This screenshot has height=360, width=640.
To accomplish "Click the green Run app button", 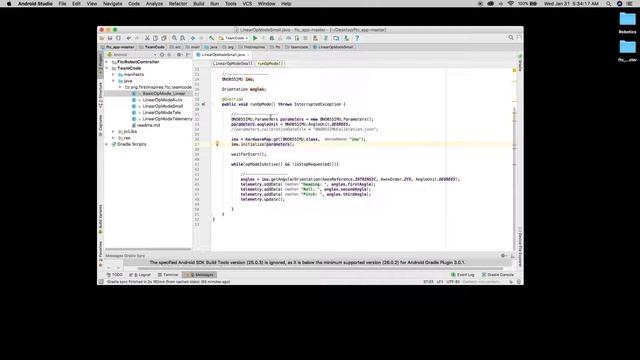I will click(x=255, y=38).
